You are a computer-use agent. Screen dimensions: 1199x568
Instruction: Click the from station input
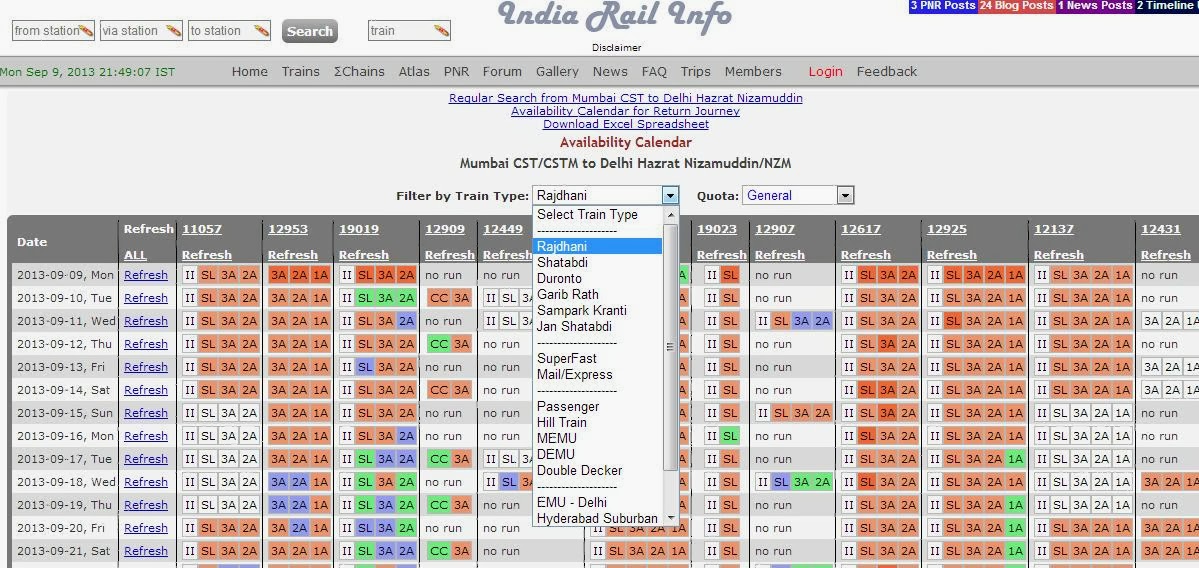[54, 31]
